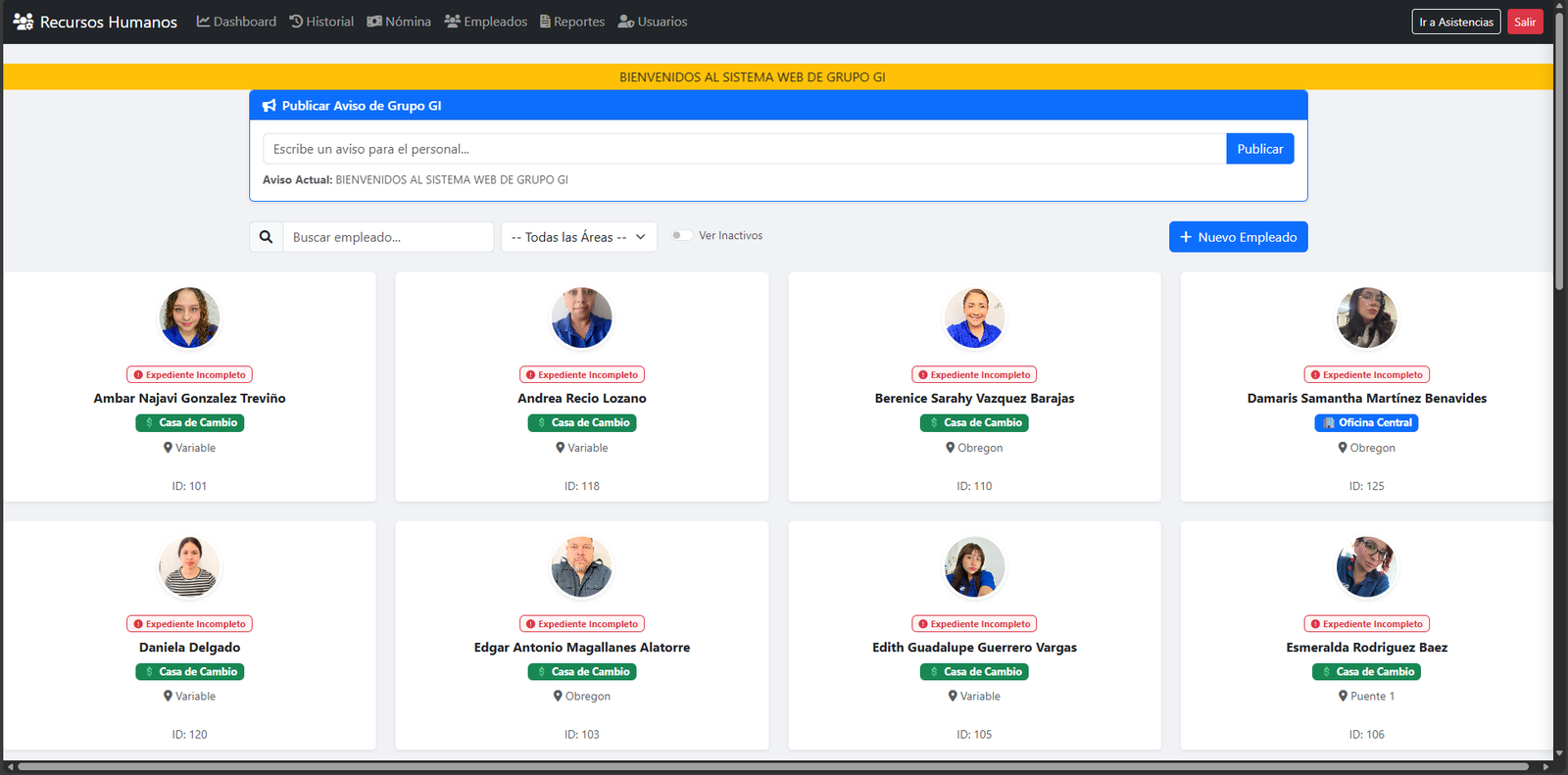Open the Reportes menu item
This screenshot has height=775, width=1568.
572,22
